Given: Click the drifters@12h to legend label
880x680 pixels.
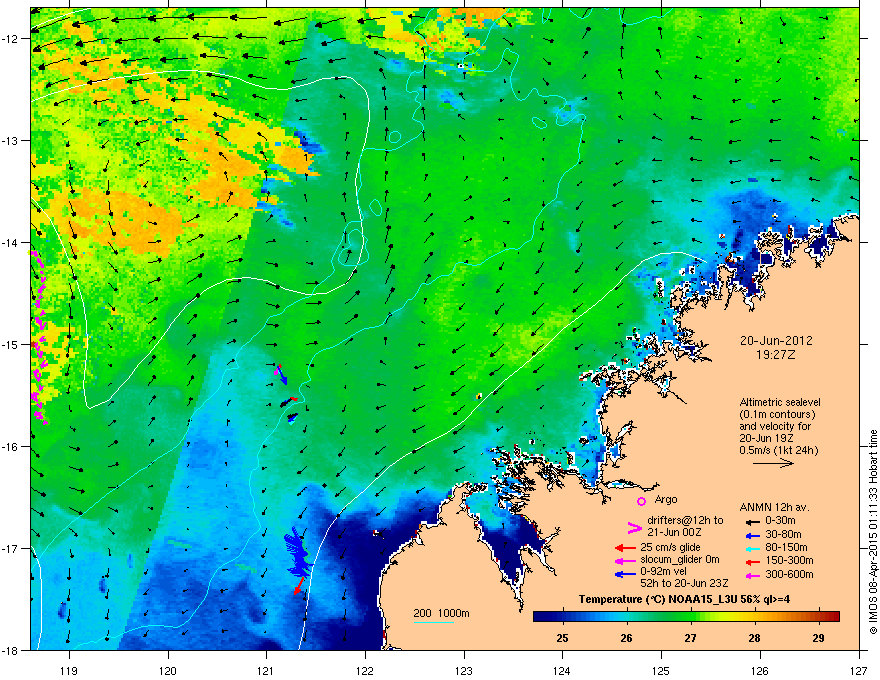Looking at the screenshot, I should [x=685, y=521].
